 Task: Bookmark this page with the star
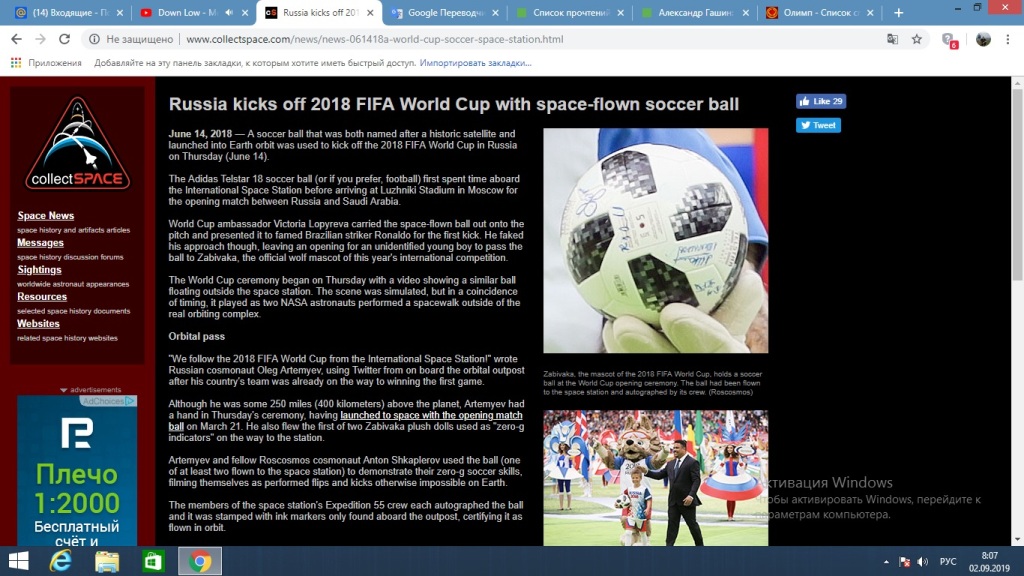coord(917,39)
